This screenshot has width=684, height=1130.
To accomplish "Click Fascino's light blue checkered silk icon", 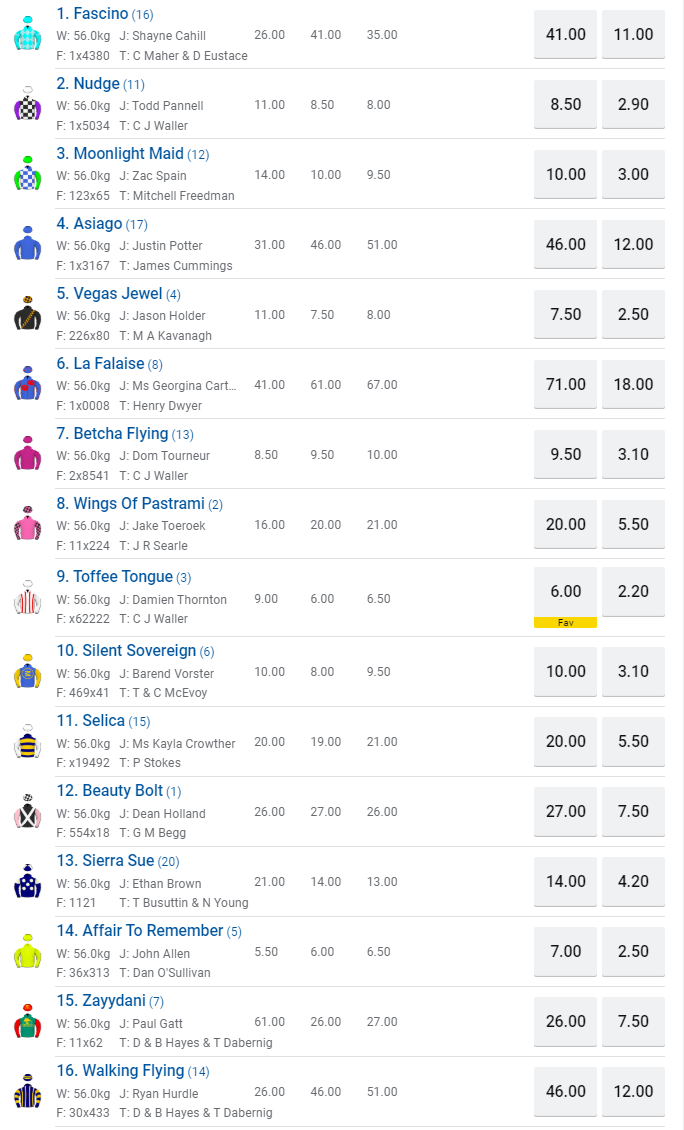I will tap(27, 34).
